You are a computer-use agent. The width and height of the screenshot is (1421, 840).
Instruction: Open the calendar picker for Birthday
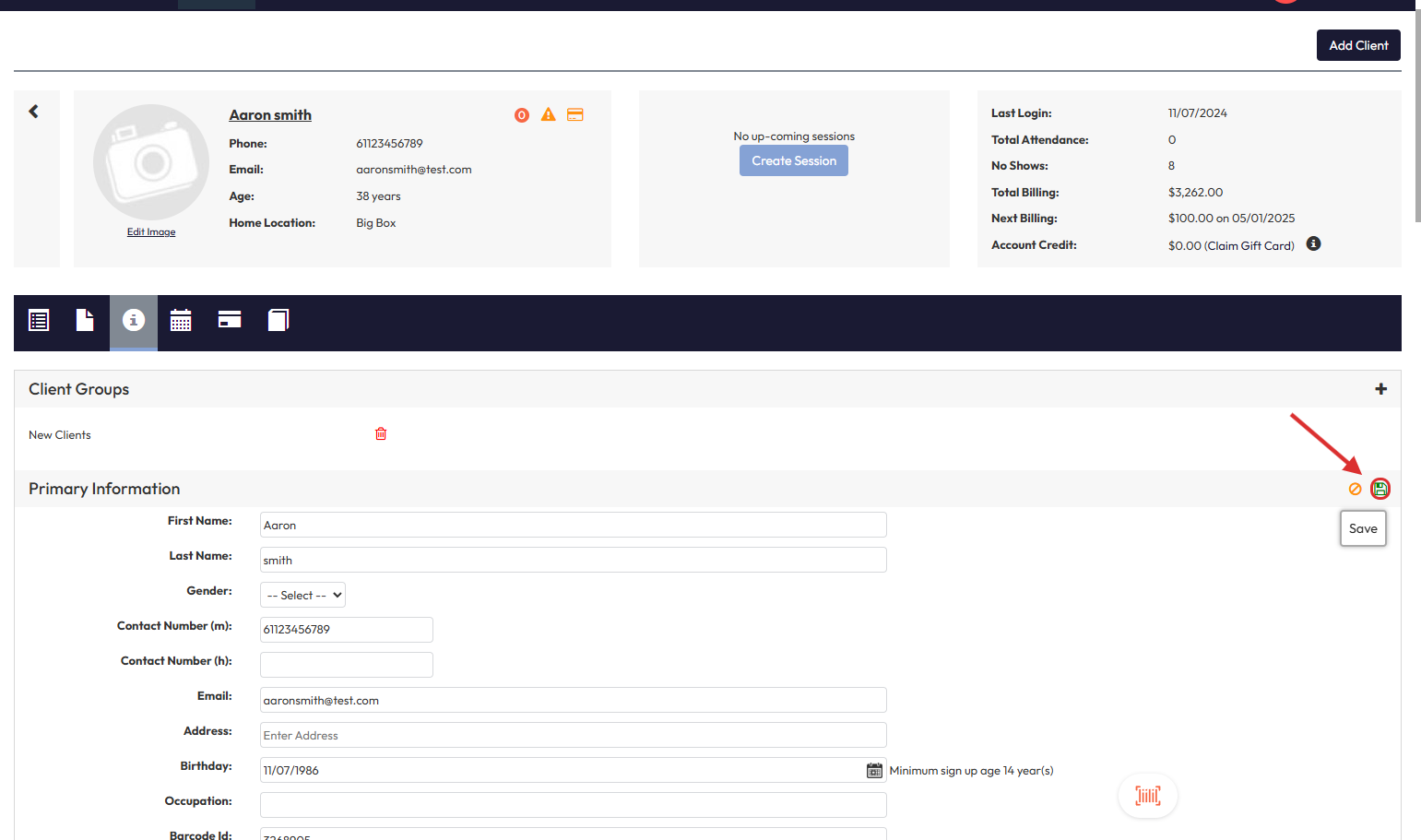click(874, 771)
